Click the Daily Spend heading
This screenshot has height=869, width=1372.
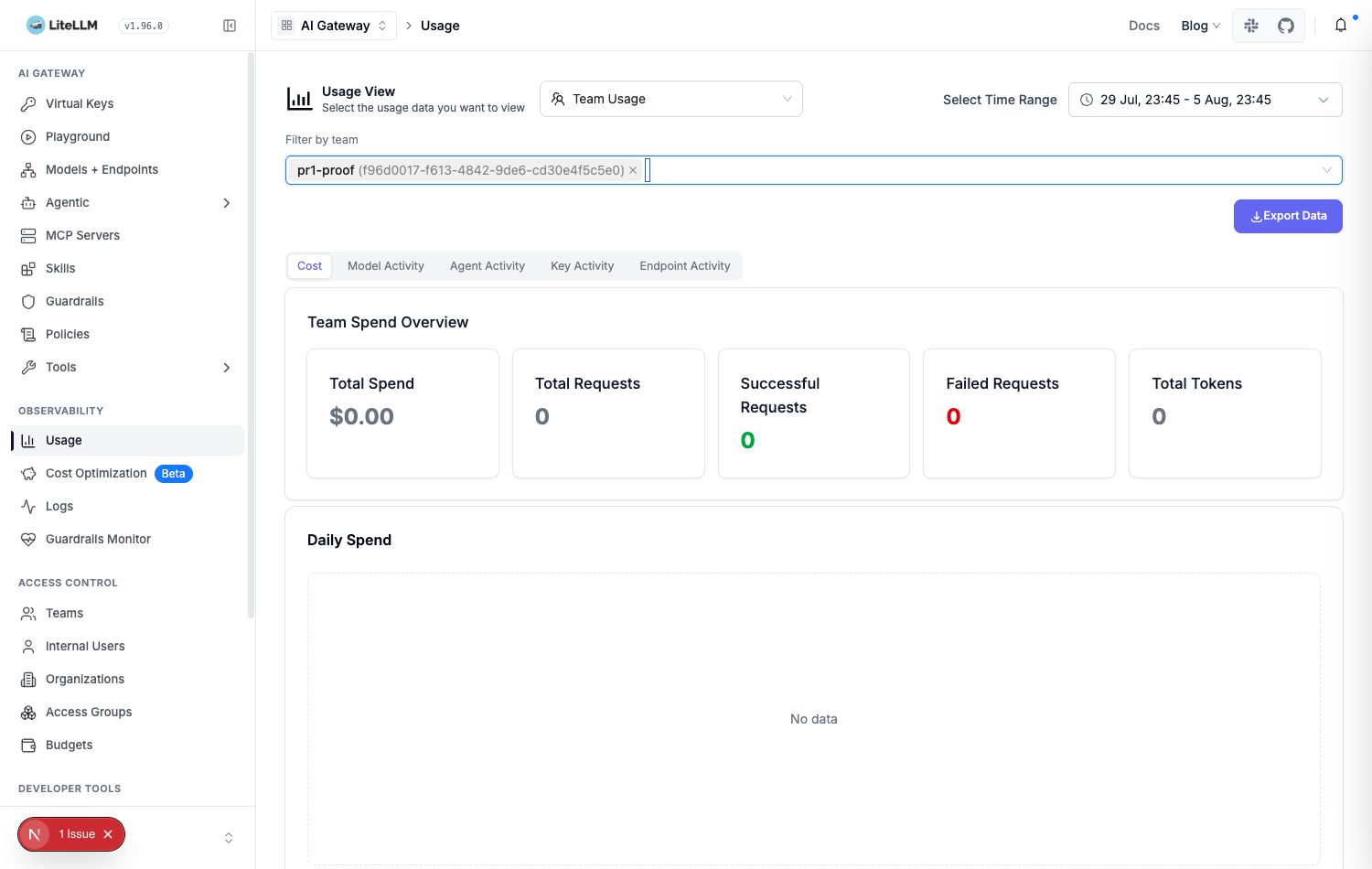(x=349, y=541)
